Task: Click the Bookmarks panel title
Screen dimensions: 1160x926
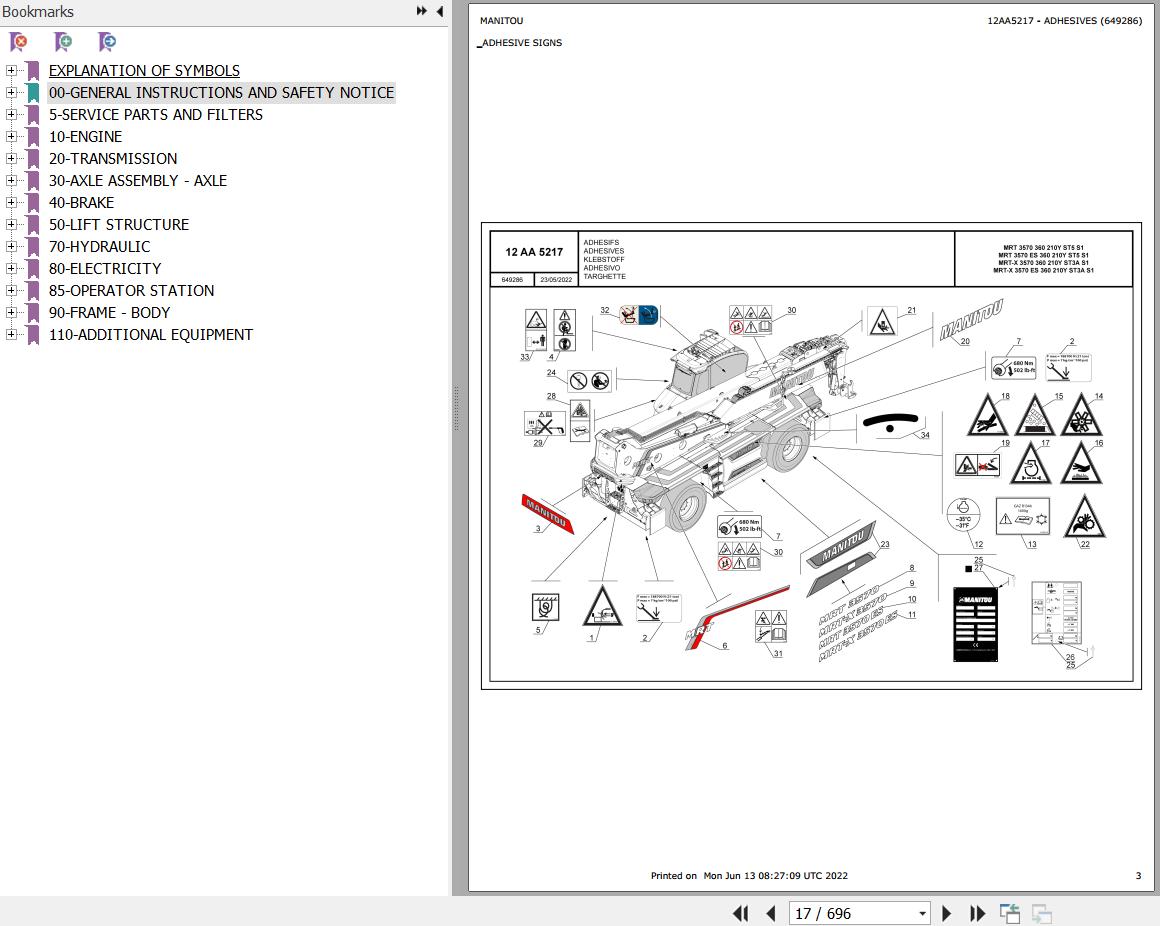Action: [38, 12]
